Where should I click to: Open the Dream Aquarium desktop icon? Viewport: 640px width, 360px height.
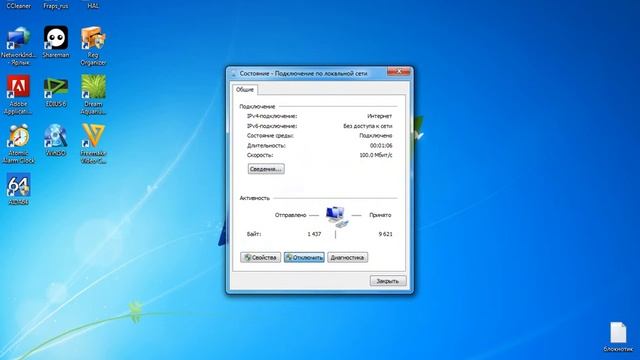point(93,95)
